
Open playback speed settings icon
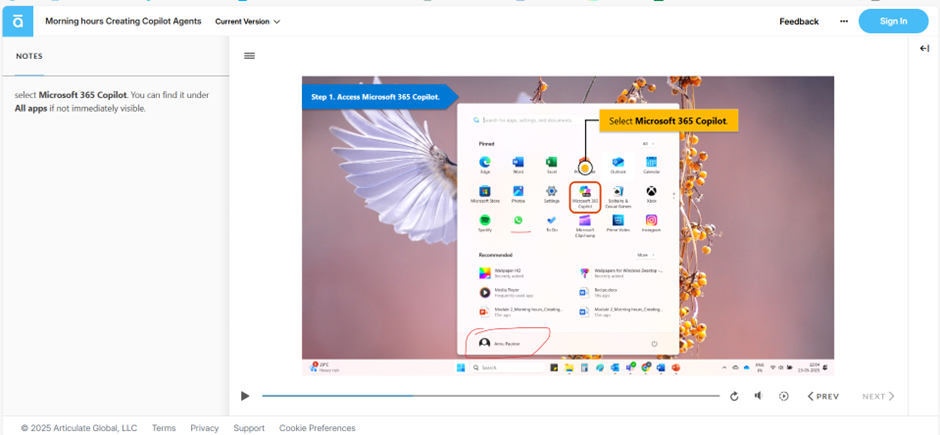click(783, 396)
